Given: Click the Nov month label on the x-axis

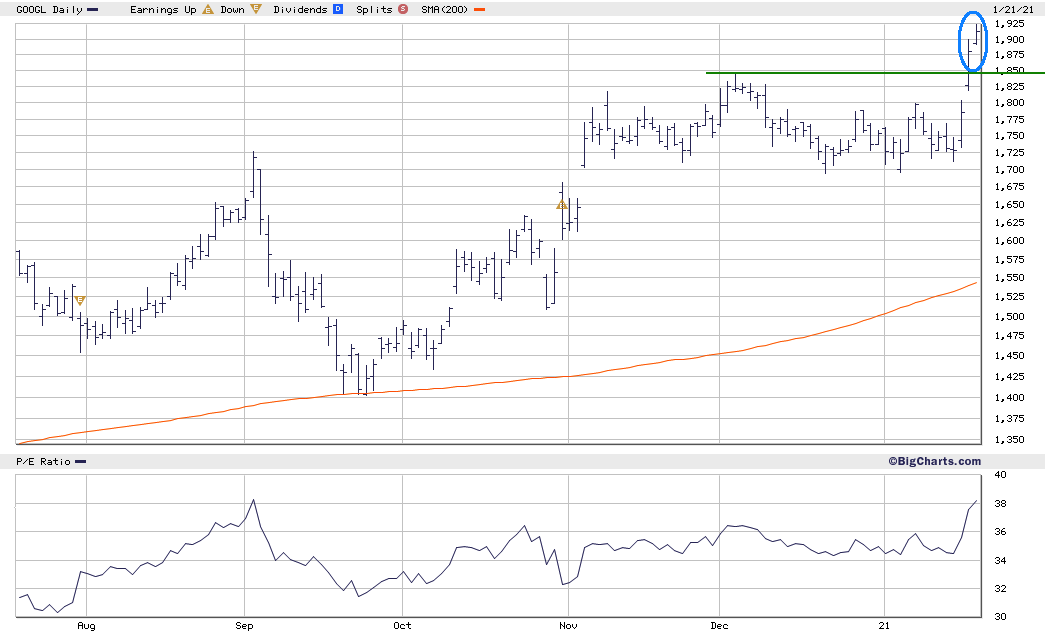Looking at the screenshot, I should click(568, 626).
